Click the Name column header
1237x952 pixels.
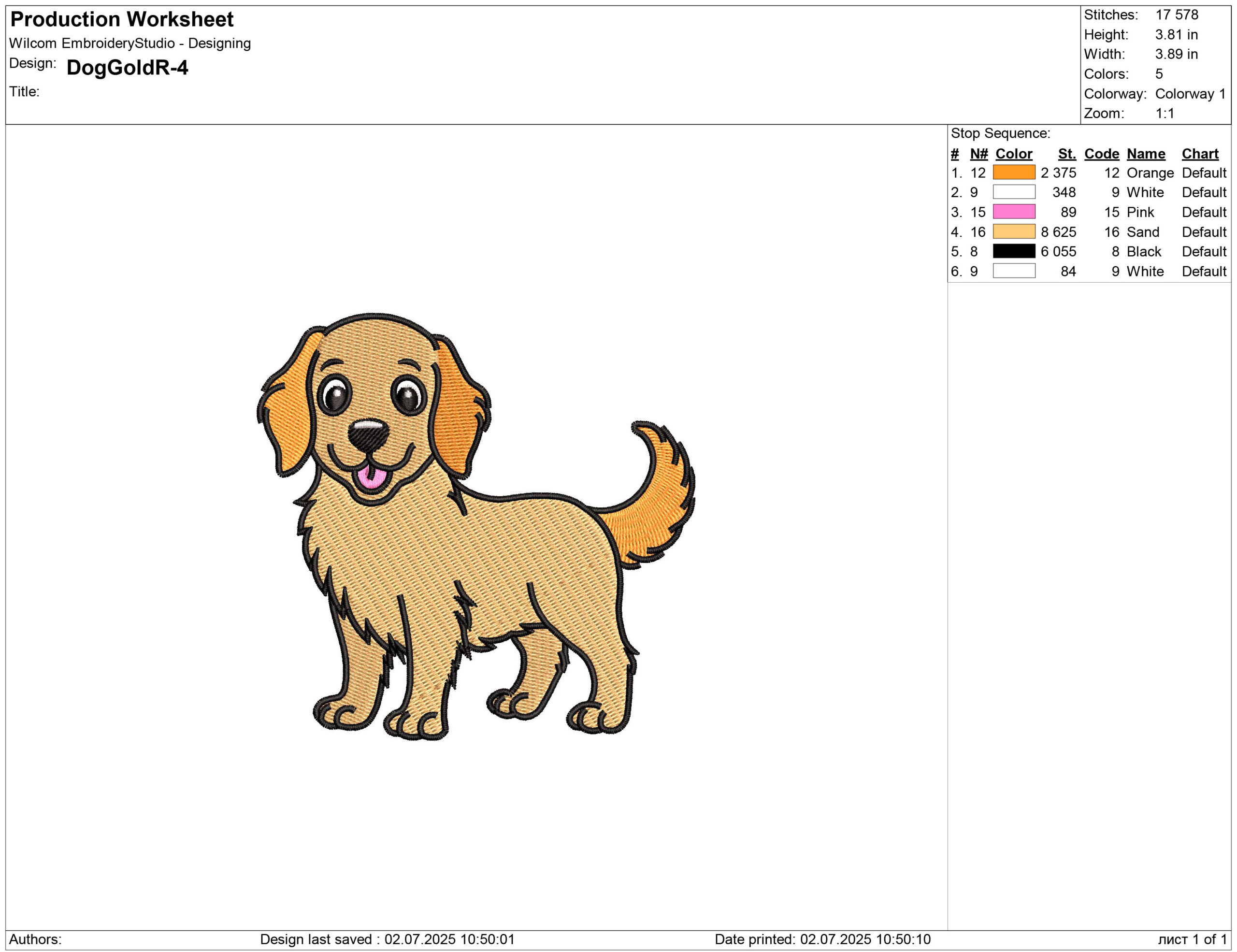[x=1145, y=154]
